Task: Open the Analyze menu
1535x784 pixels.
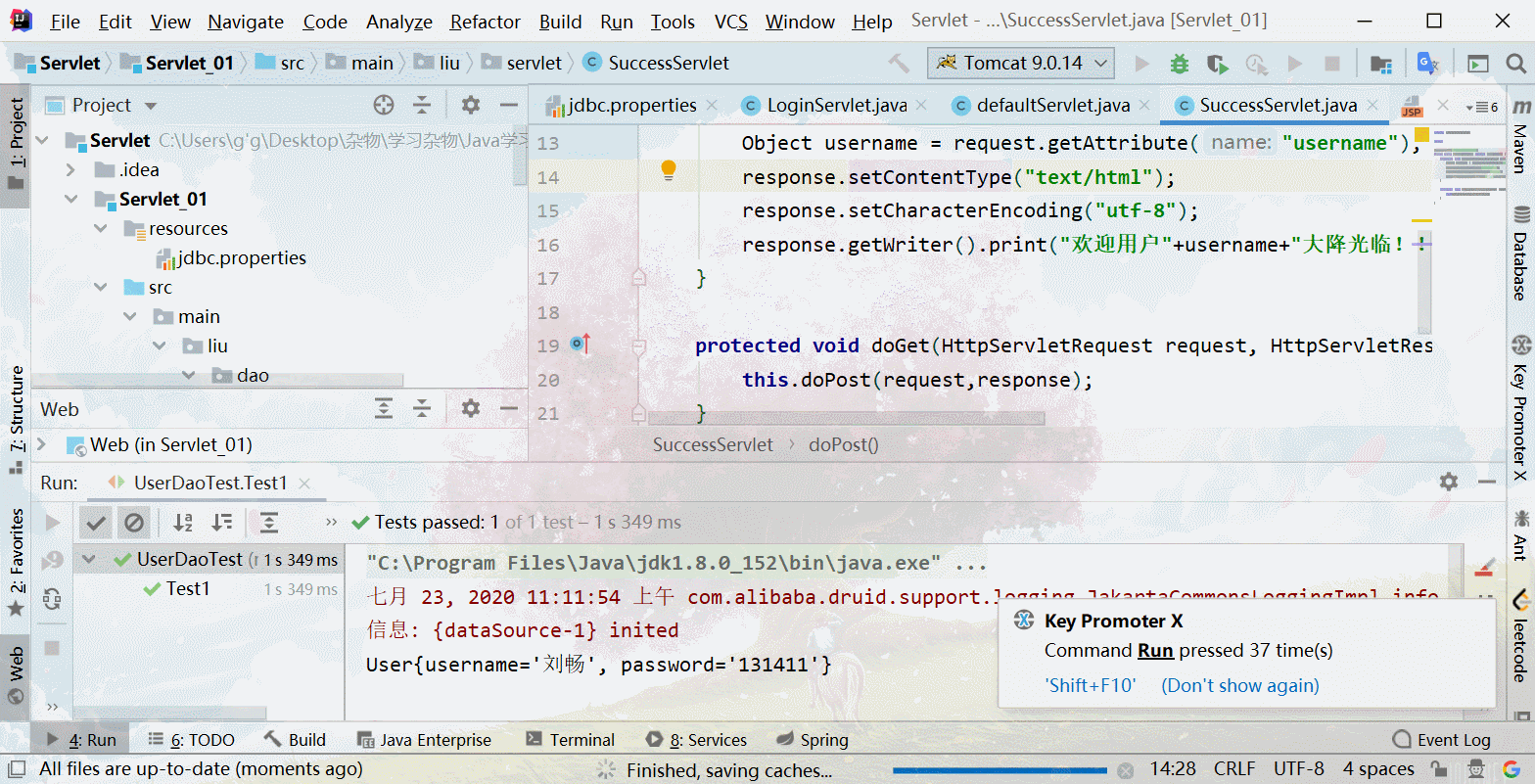Action: pyautogui.click(x=399, y=22)
